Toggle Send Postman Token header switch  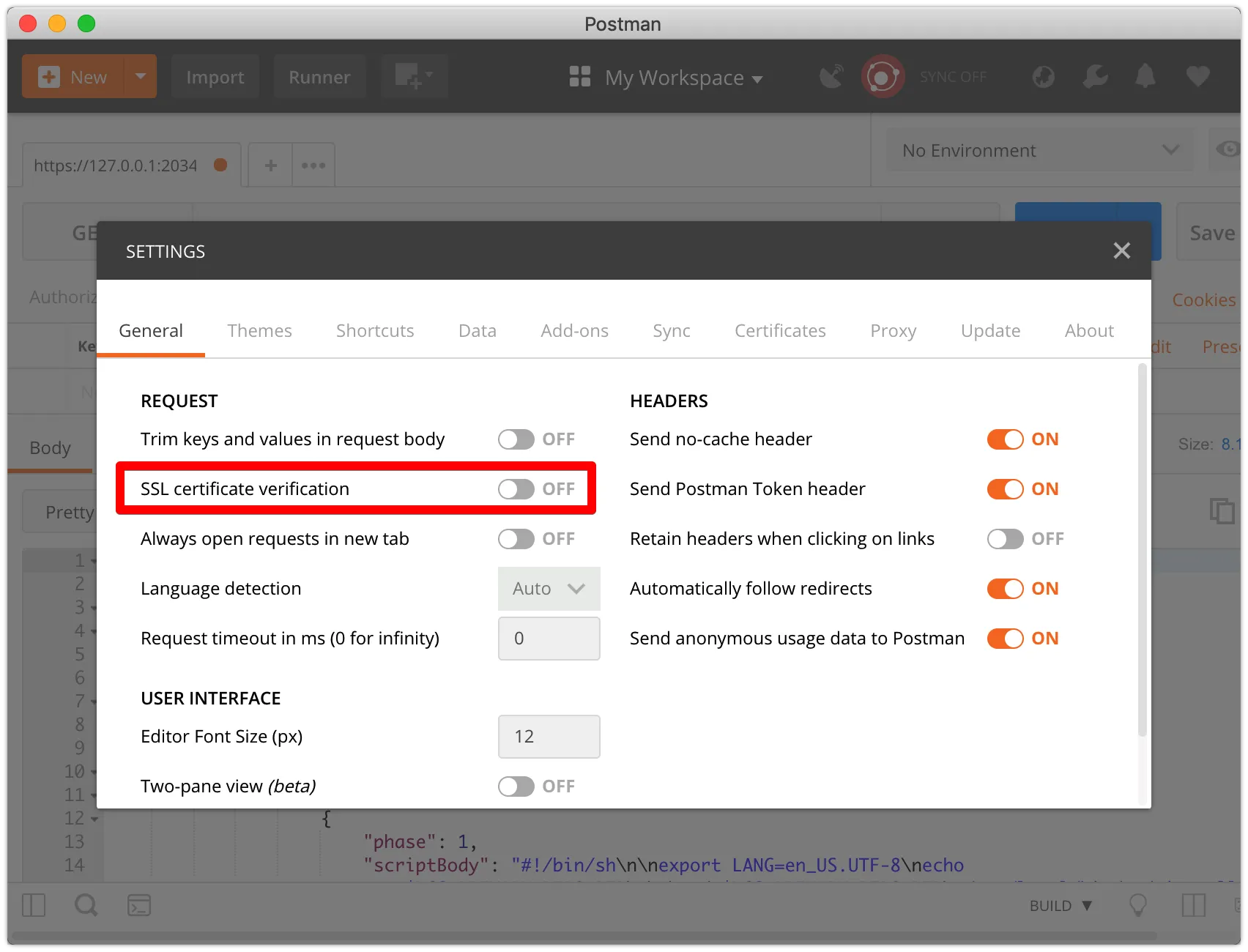tap(1006, 489)
